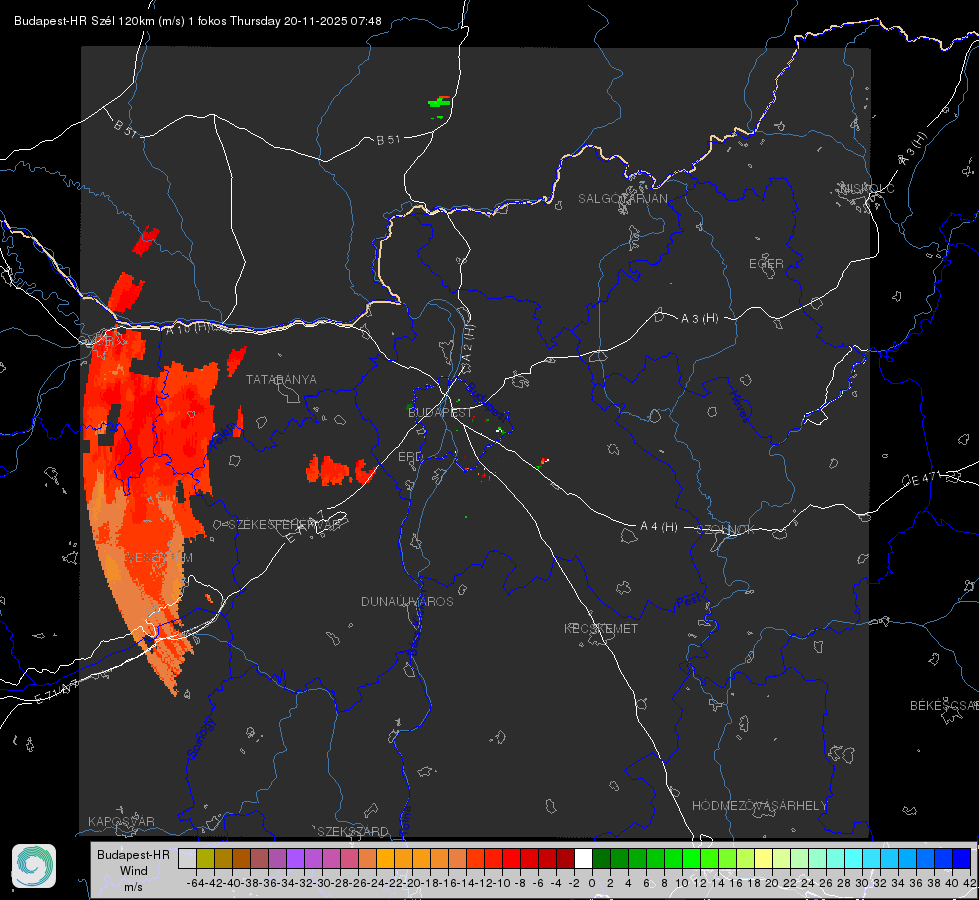Click the BUDAPEST city label

click(x=440, y=412)
